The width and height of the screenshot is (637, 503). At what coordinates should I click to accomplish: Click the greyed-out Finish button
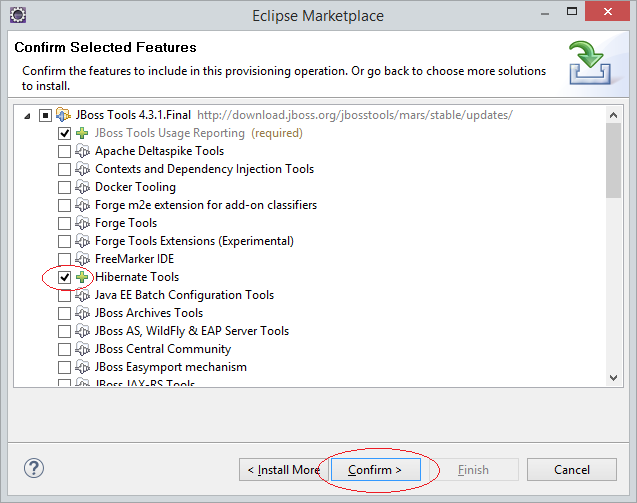[x=473, y=470]
